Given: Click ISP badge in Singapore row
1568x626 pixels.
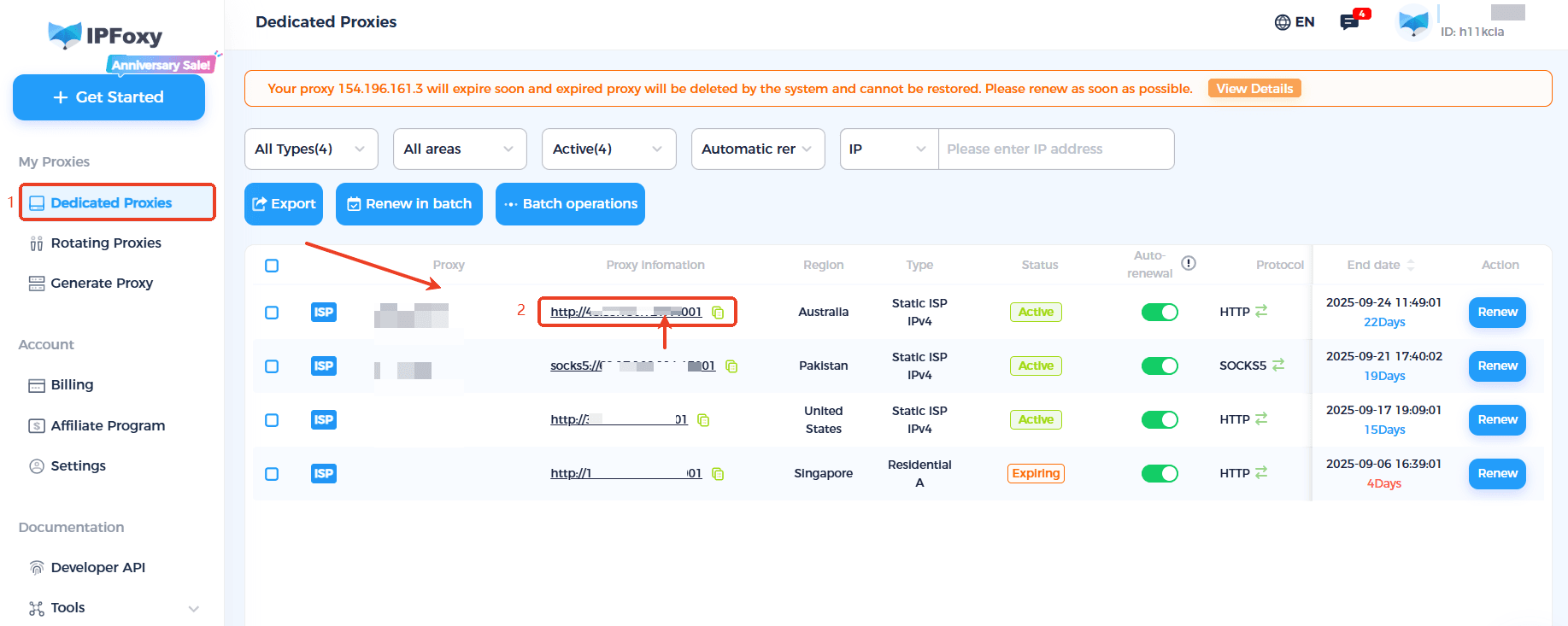Looking at the screenshot, I should 324,474.
